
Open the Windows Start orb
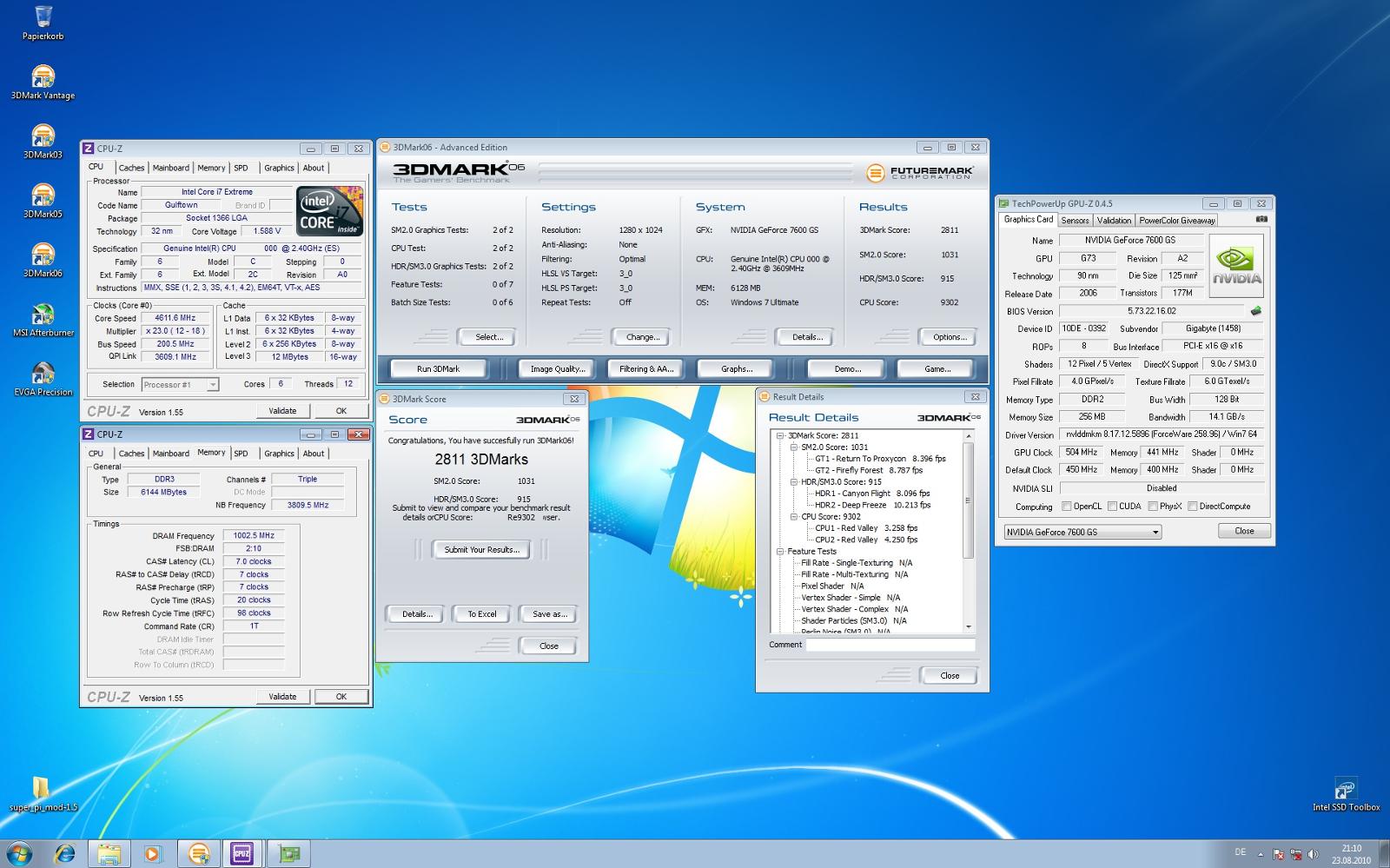pyautogui.click(x=20, y=853)
